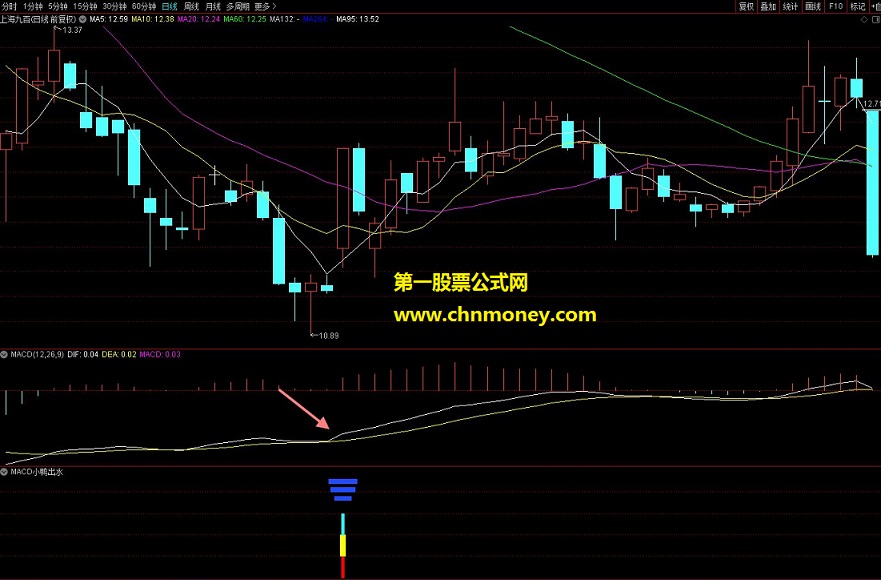Click the 复权 price adjustment button
This screenshot has width=881, height=580.
coord(746,6)
